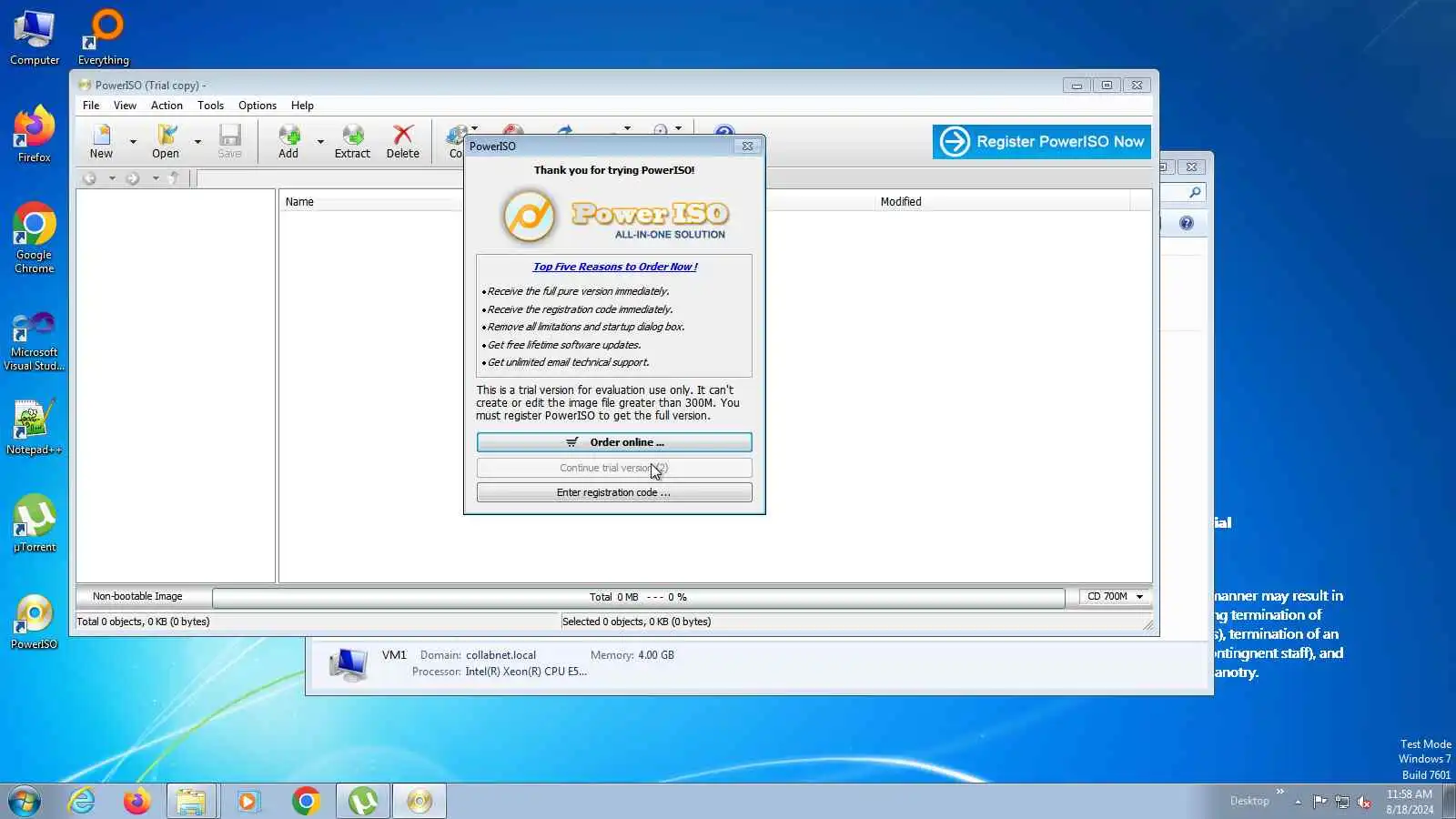Click the volume icon in the system tray
The width and height of the screenshot is (1456, 819).
(x=1364, y=802)
